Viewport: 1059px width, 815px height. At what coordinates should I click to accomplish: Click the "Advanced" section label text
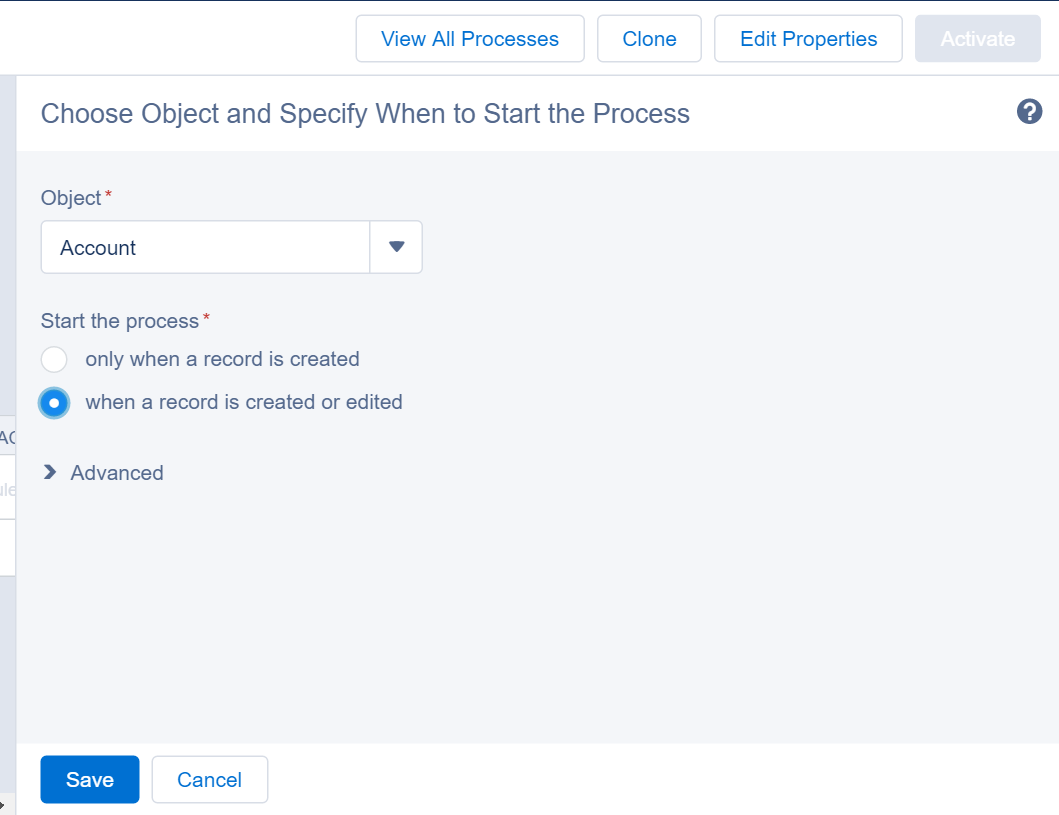(117, 473)
